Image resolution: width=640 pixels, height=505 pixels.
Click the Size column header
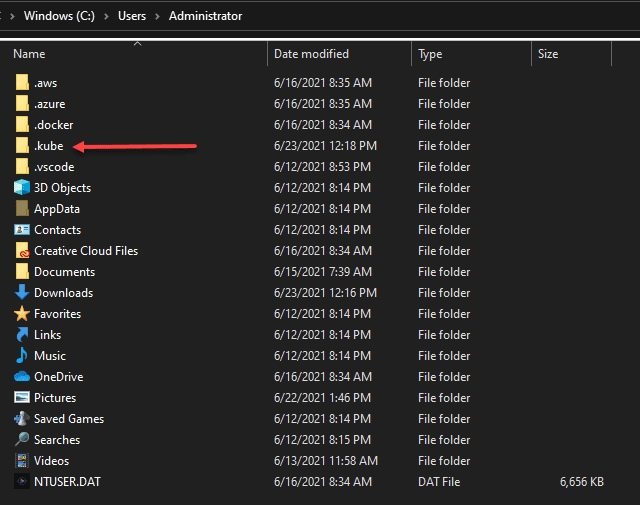coord(548,54)
